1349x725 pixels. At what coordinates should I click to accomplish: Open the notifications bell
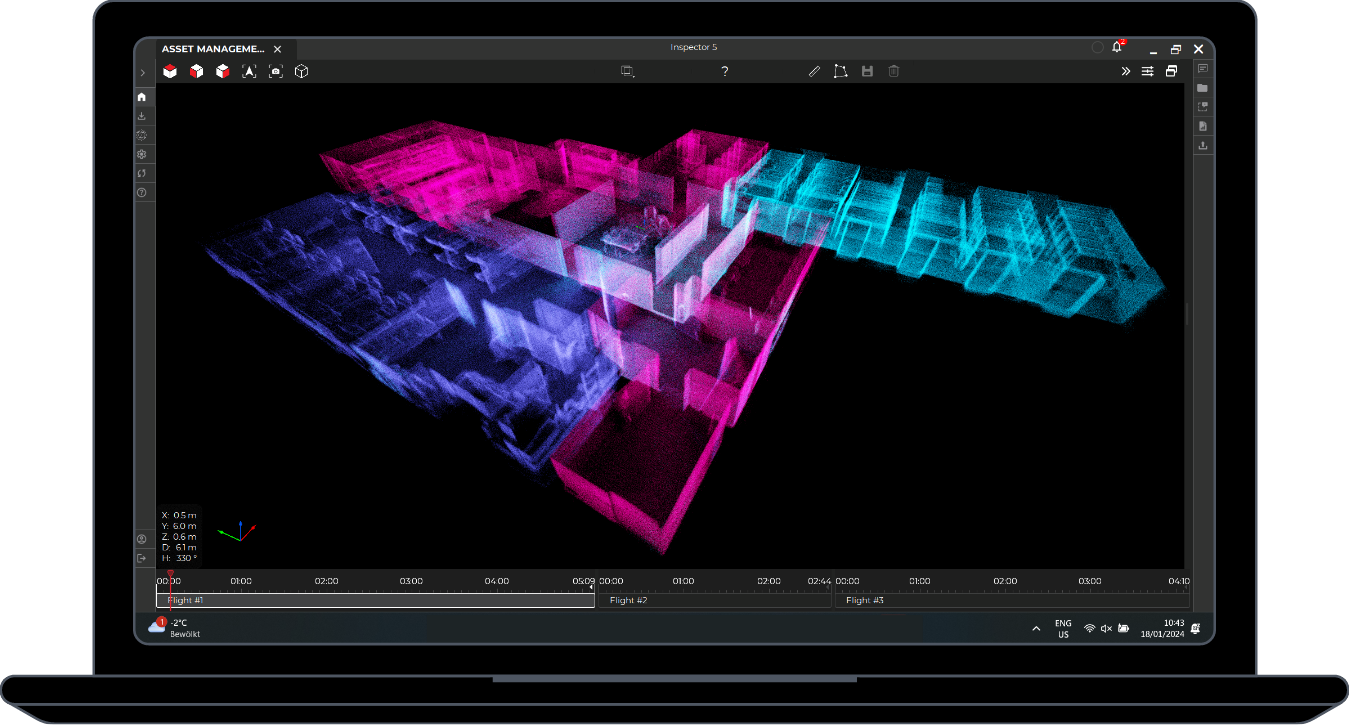(1117, 48)
